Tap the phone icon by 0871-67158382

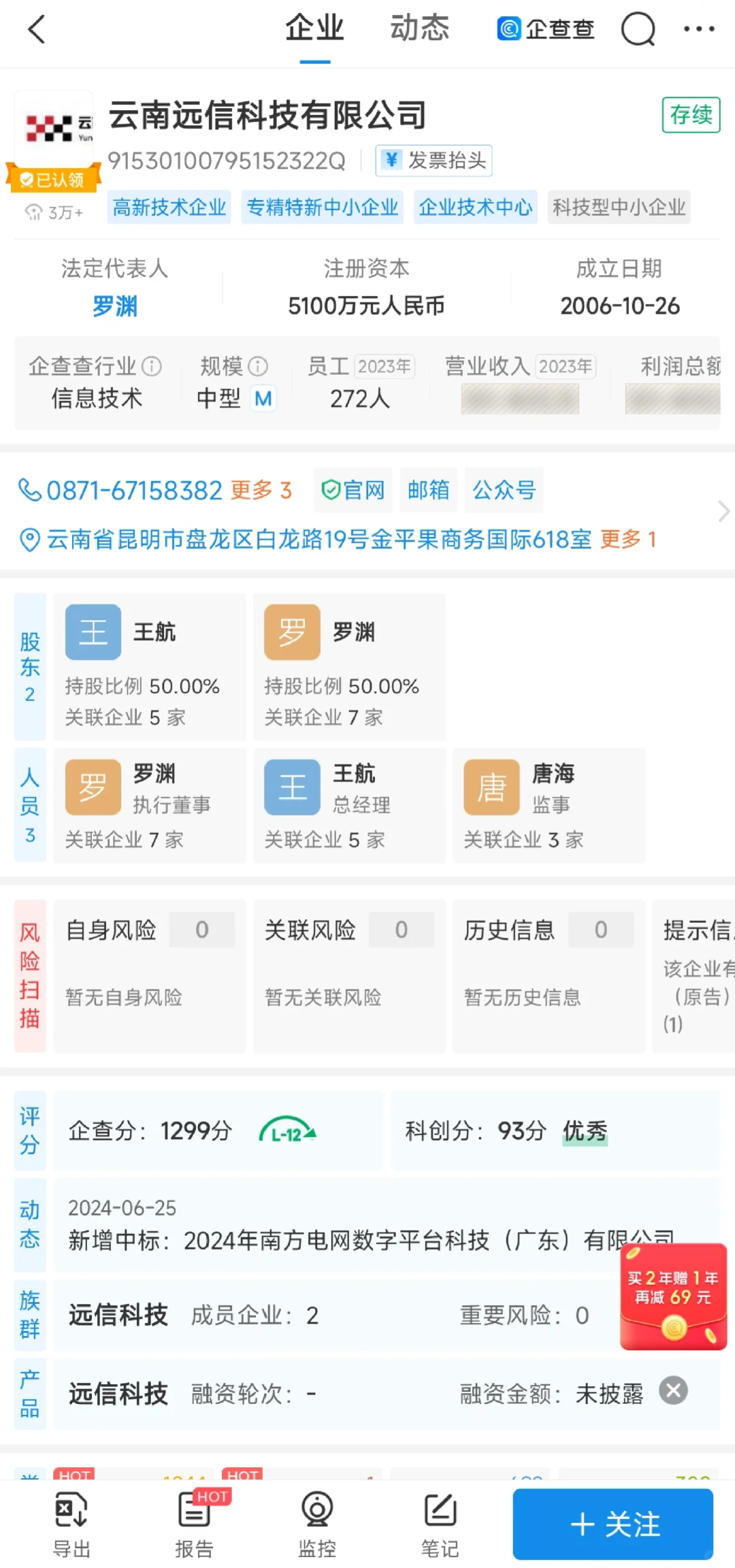coord(29,490)
